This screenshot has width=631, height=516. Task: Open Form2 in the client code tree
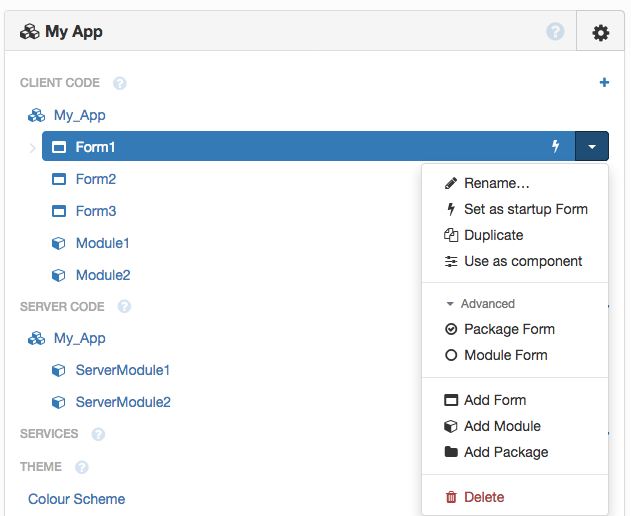(x=95, y=179)
